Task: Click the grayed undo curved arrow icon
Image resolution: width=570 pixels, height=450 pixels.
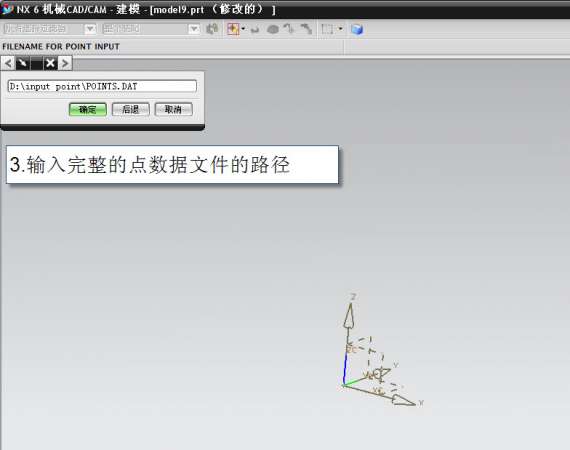Action: pos(255,29)
